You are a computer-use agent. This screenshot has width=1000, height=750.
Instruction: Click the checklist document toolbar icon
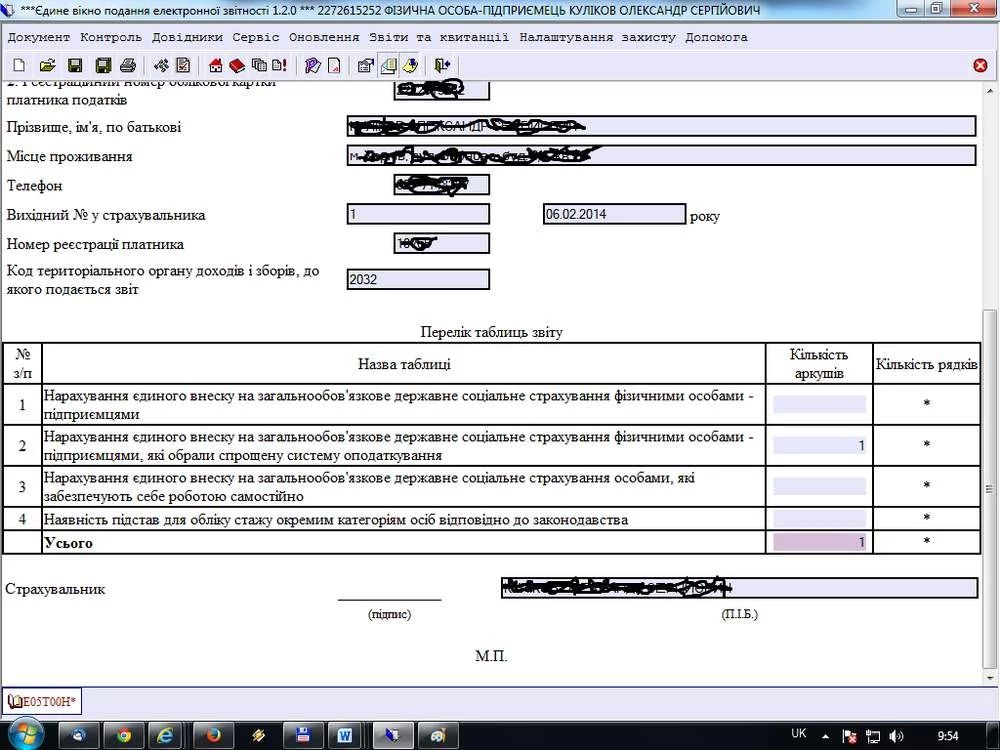(183, 66)
